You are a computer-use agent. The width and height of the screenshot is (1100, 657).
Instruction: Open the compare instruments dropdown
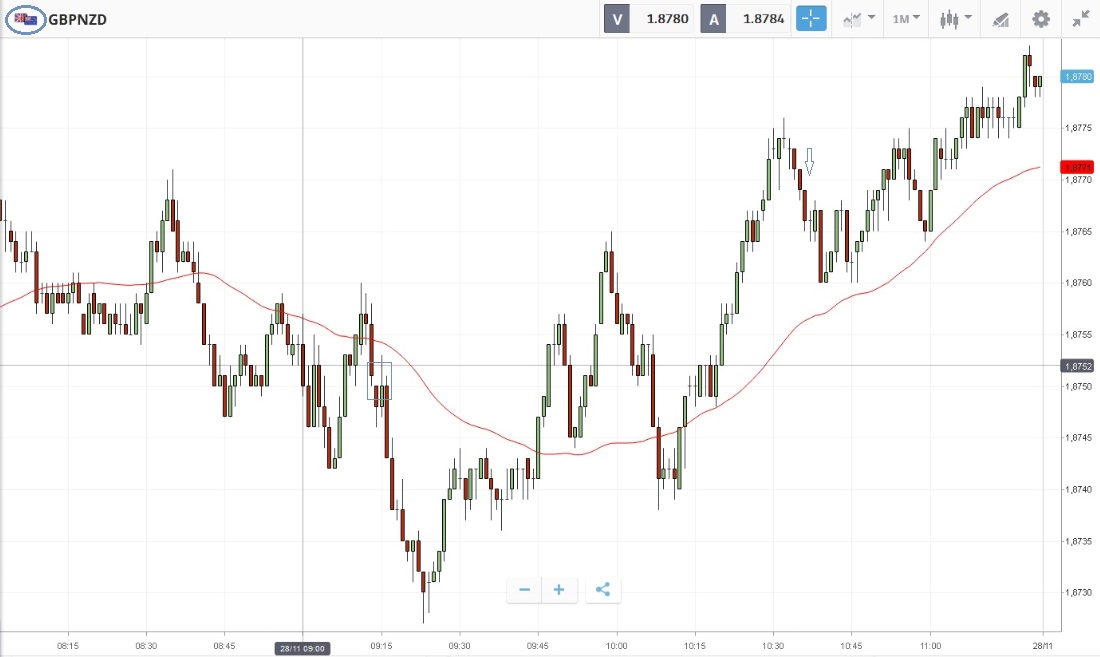pos(859,19)
